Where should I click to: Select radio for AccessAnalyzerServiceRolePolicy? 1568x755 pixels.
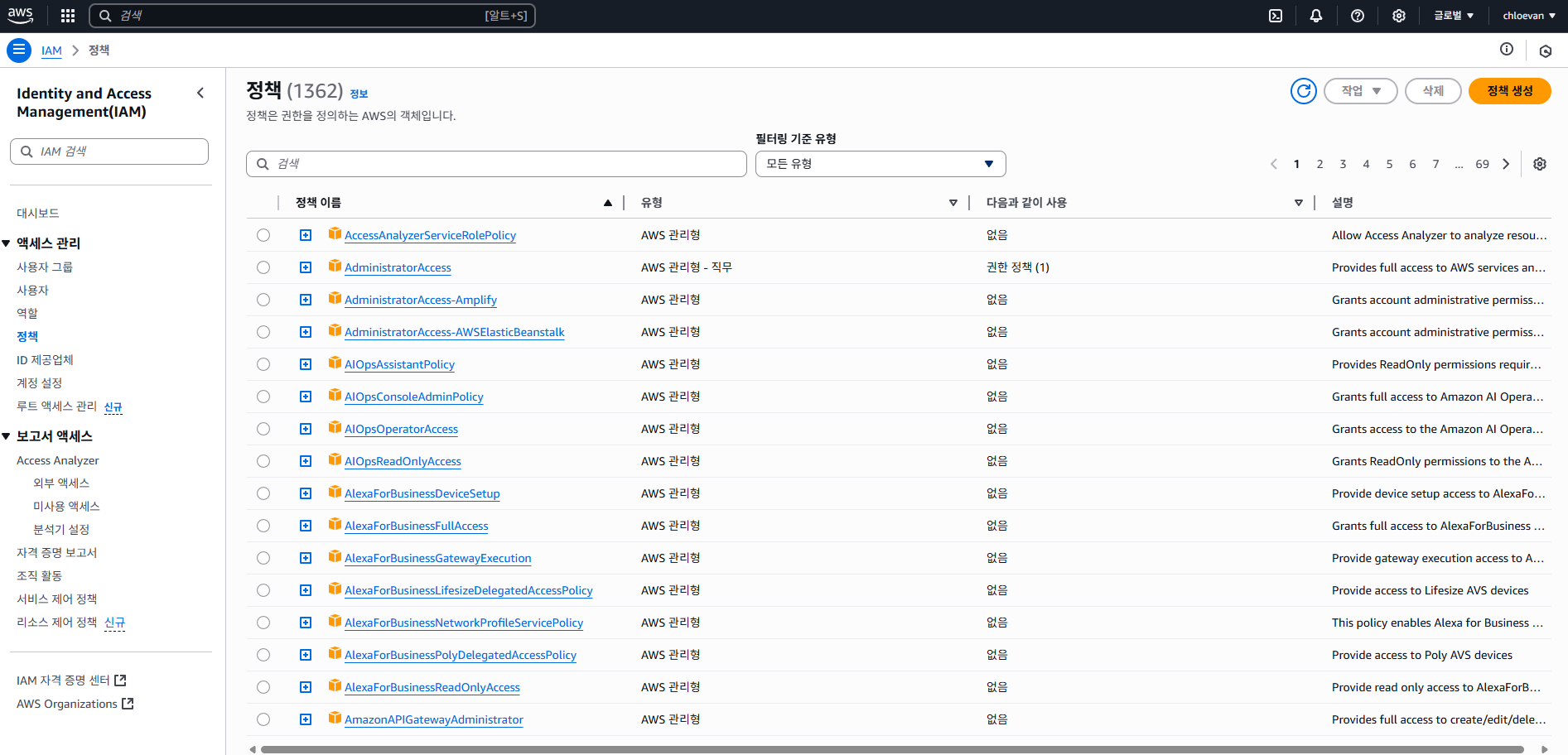263,235
